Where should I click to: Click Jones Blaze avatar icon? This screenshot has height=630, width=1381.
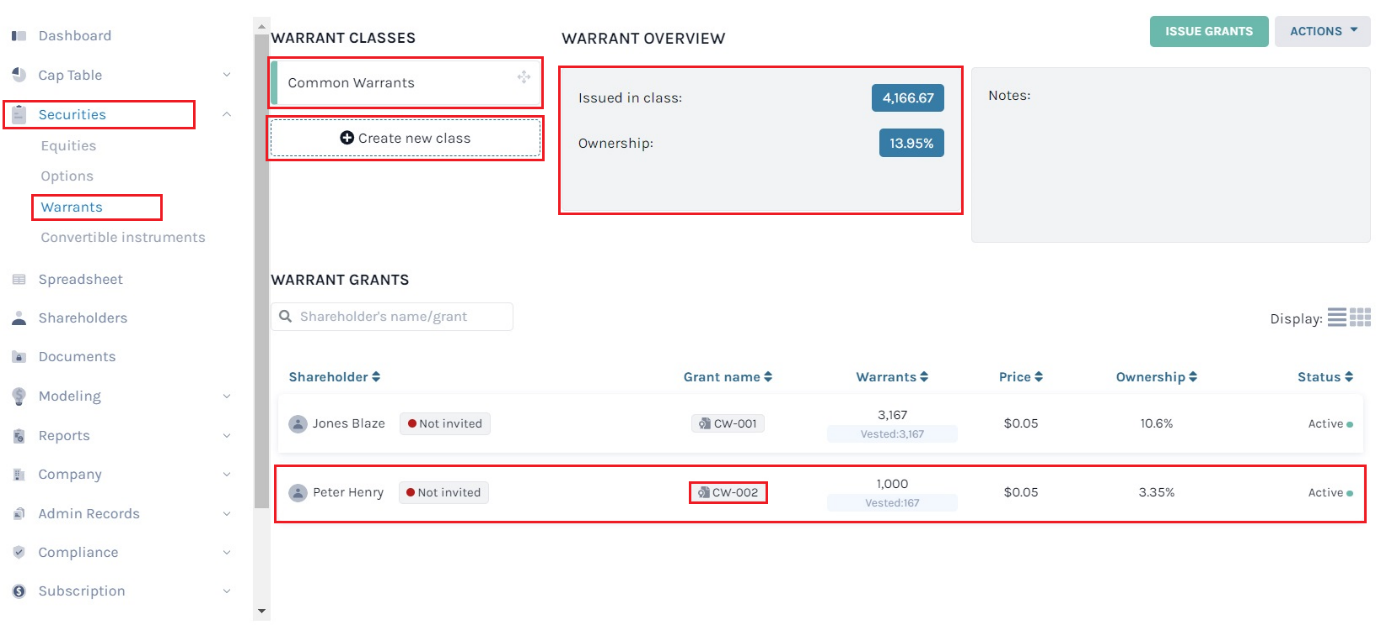coord(298,424)
